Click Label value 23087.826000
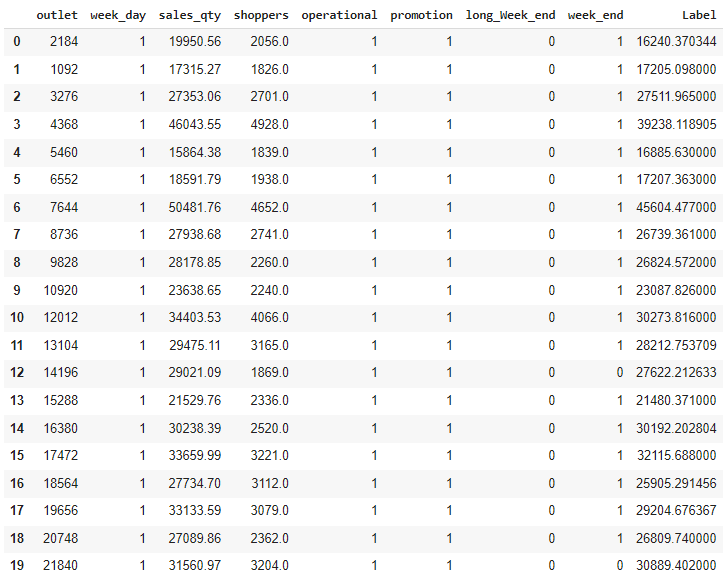 [x=676, y=290]
